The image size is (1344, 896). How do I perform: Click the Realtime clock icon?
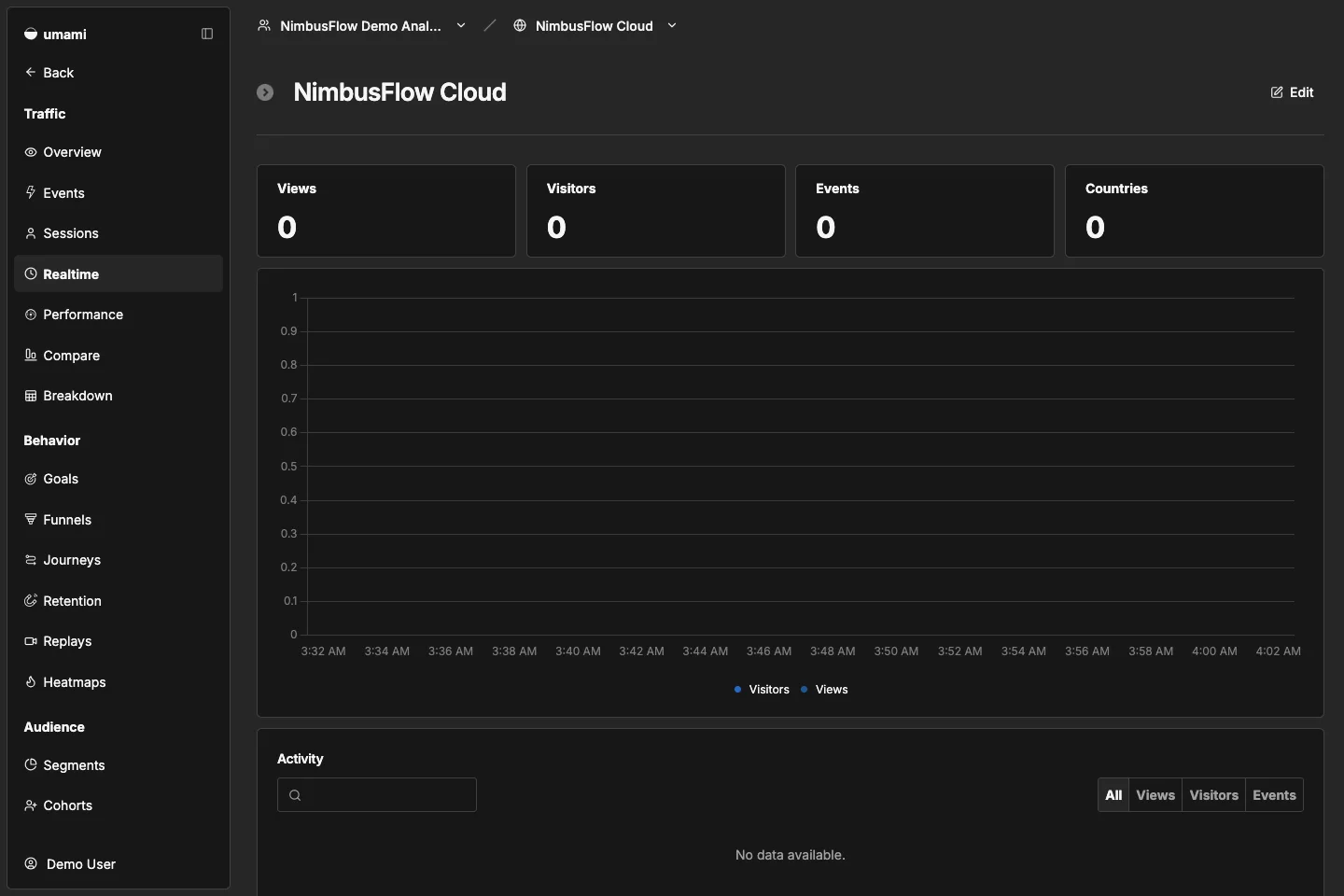point(31,273)
